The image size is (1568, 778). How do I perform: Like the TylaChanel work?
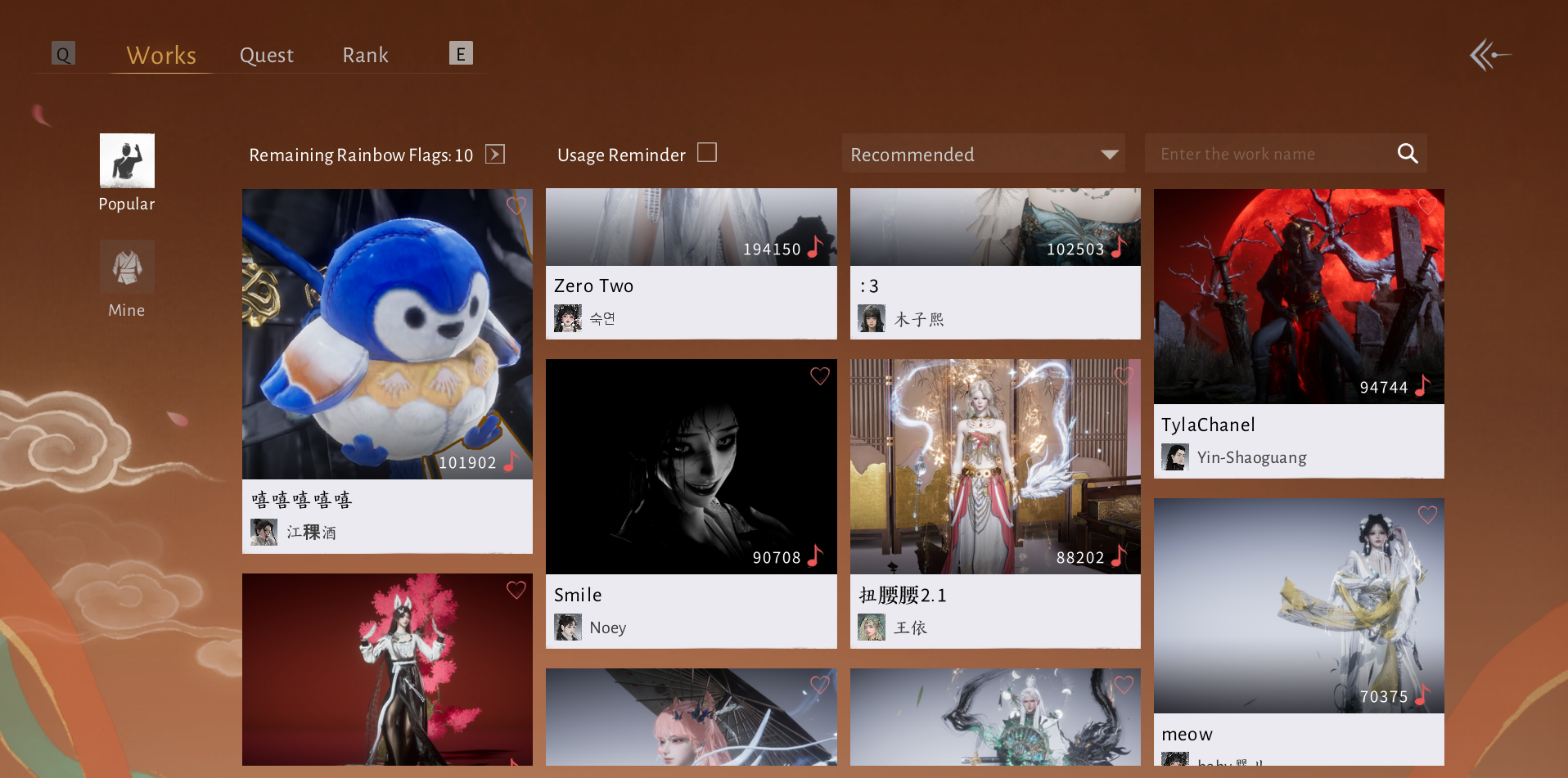(x=1427, y=205)
